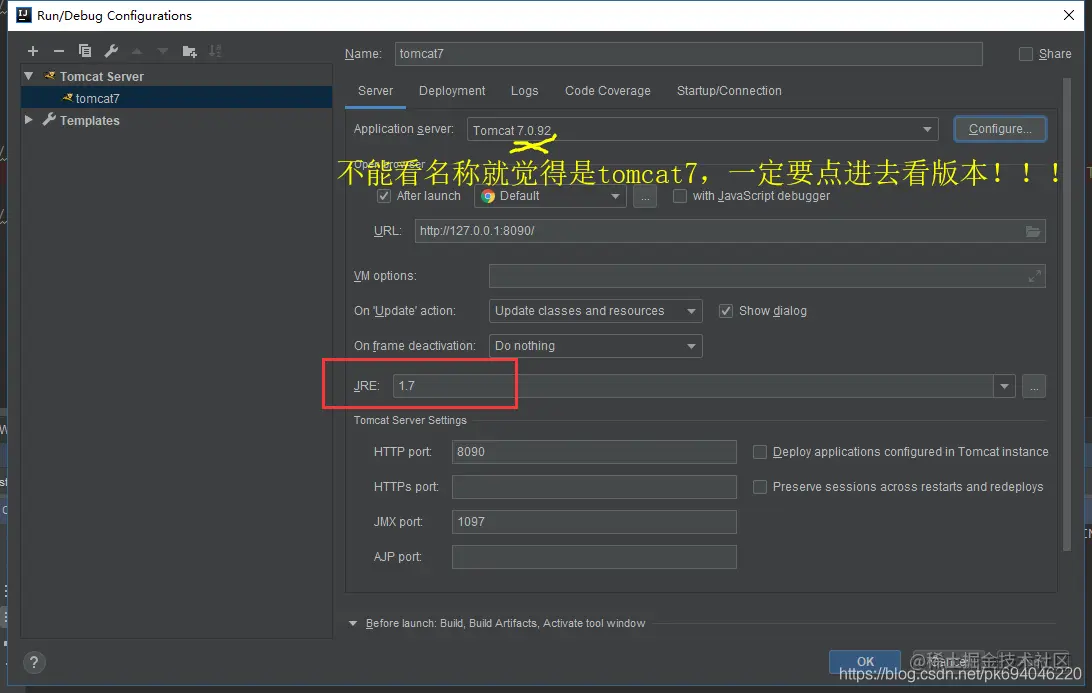Image resolution: width=1092 pixels, height=693 pixels.
Task: Toggle the Share checkbox
Action: [1026, 54]
